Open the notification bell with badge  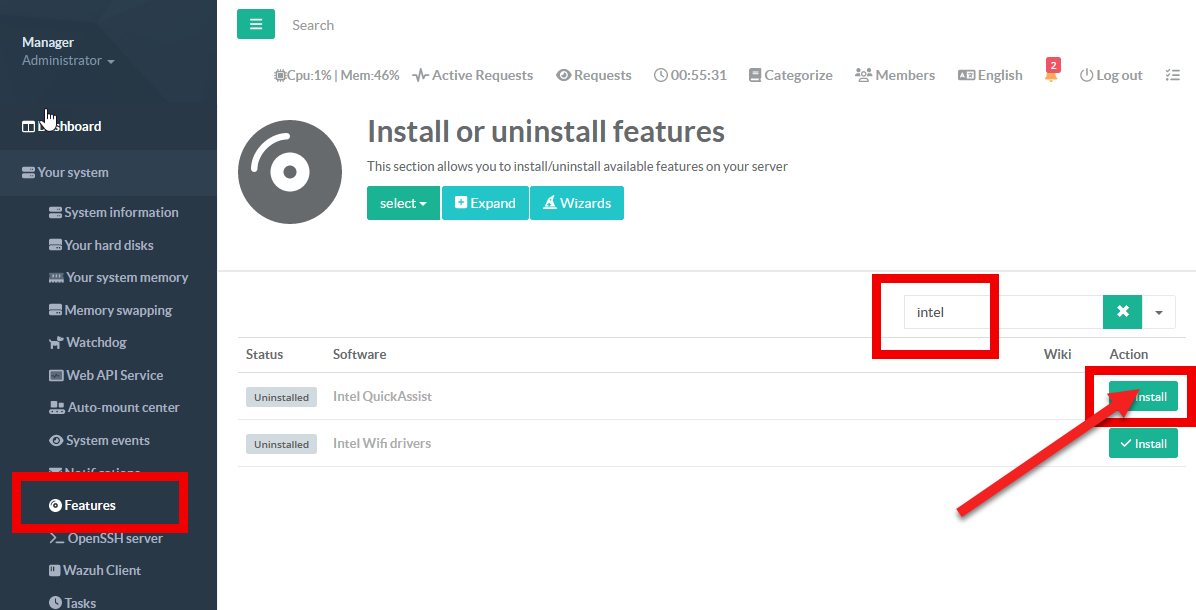(x=1051, y=75)
